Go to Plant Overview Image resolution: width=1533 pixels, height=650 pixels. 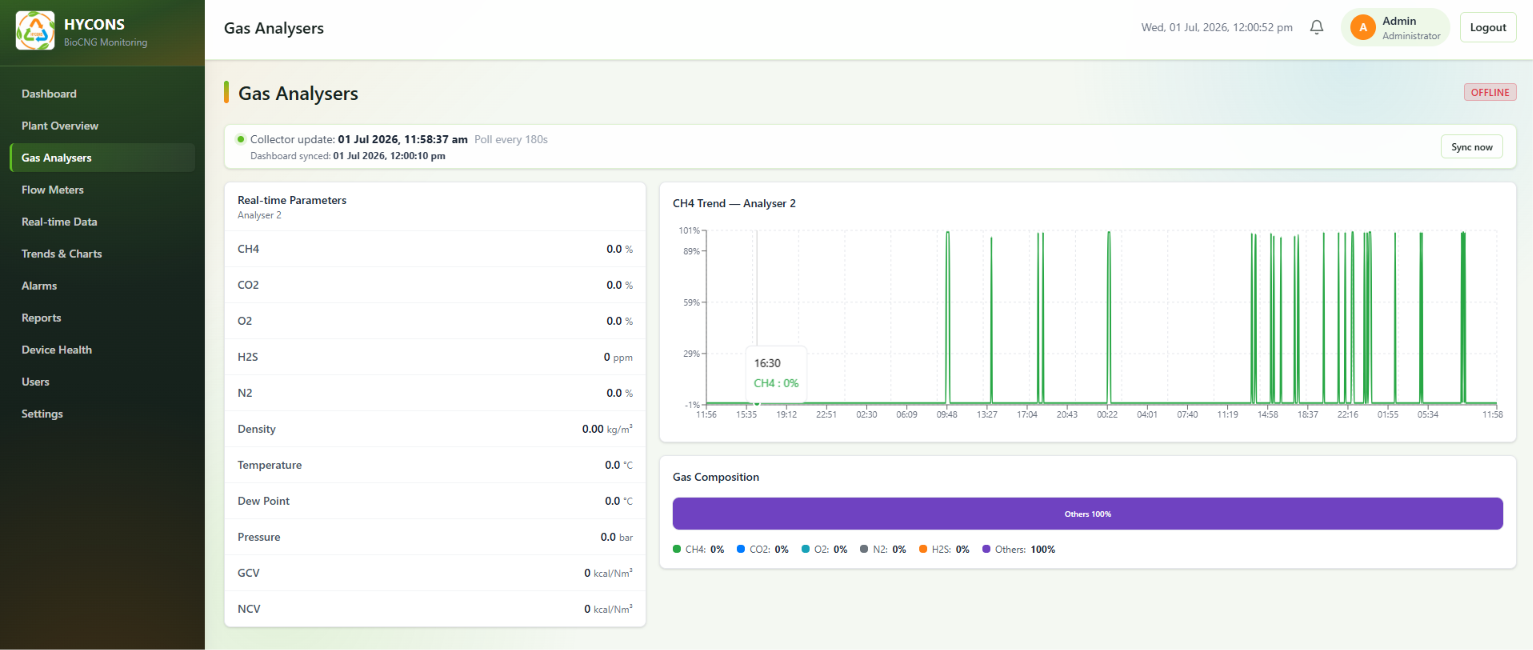(x=102, y=126)
